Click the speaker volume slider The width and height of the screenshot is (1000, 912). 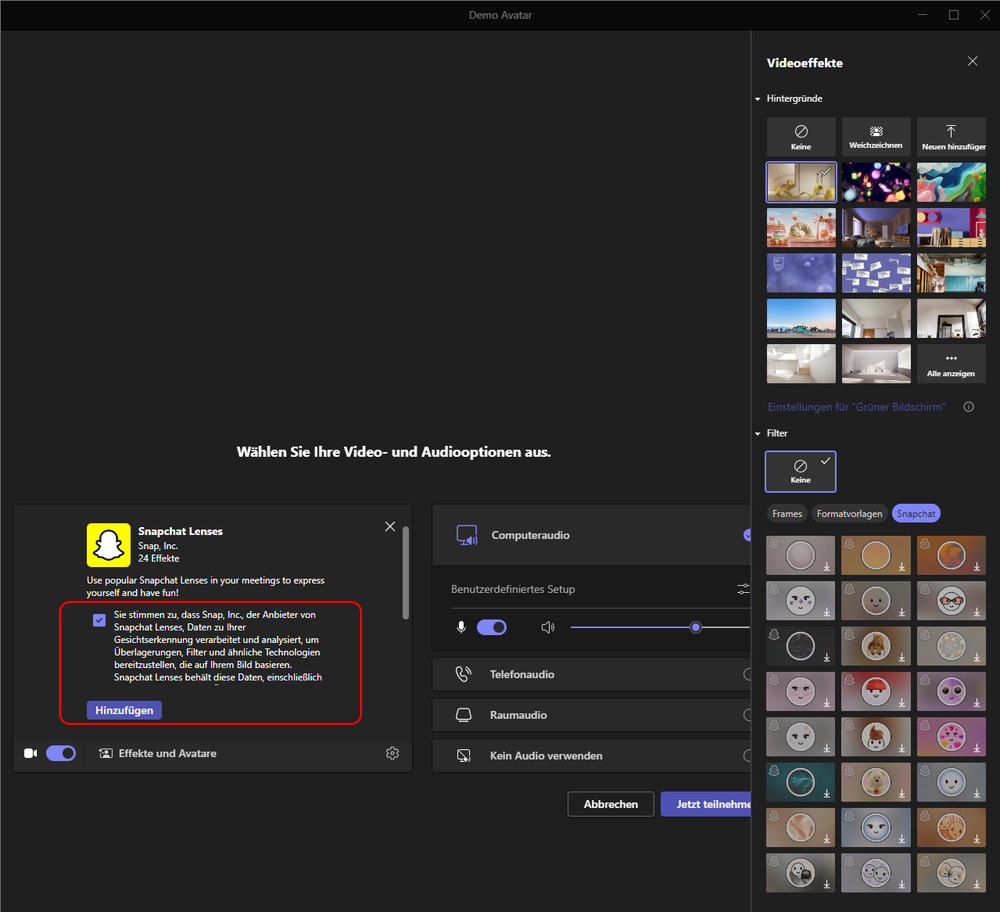[x=660, y=628]
